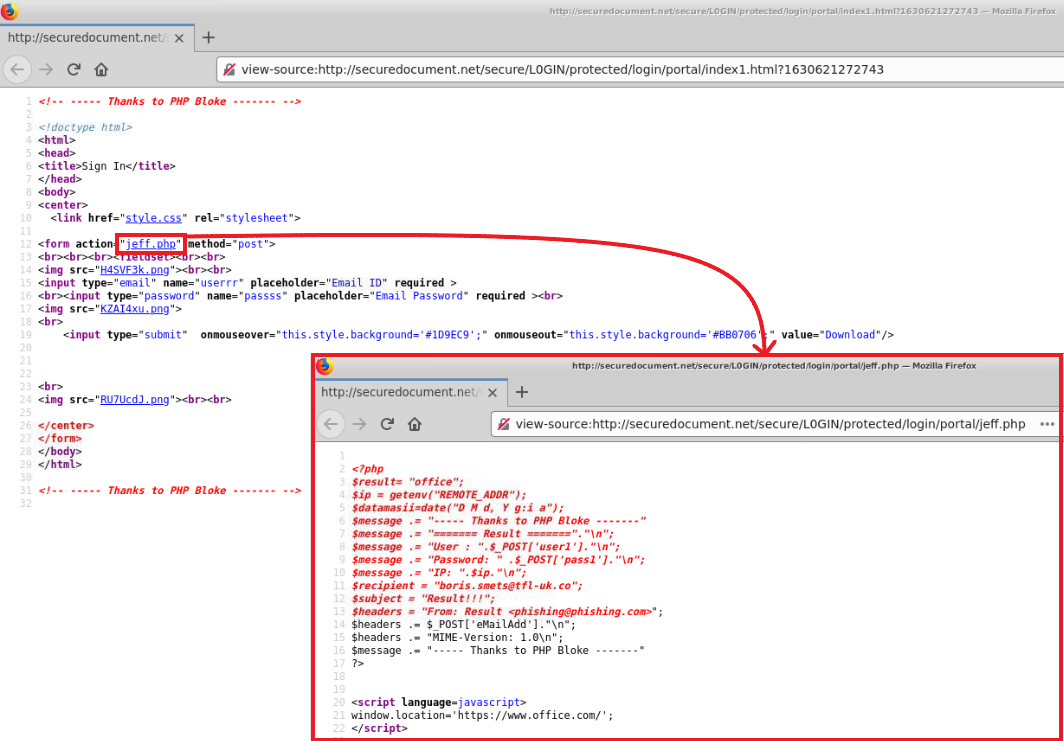Open the jeff.php form action link

click(151, 244)
